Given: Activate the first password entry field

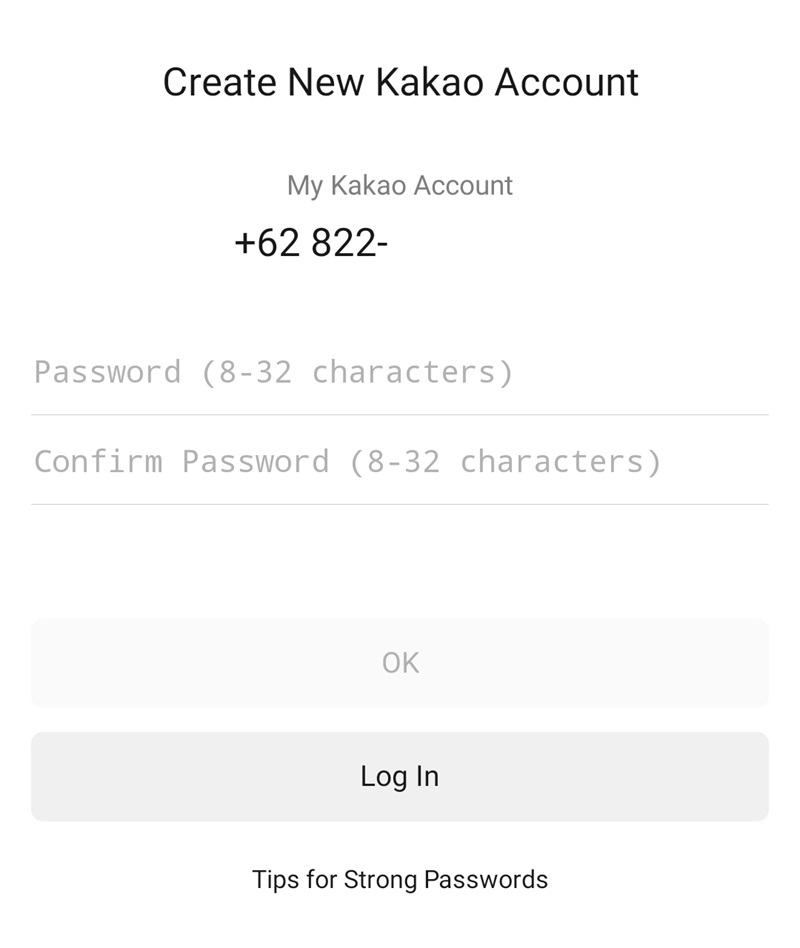Looking at the screenshot, I should tap(400, 372).
